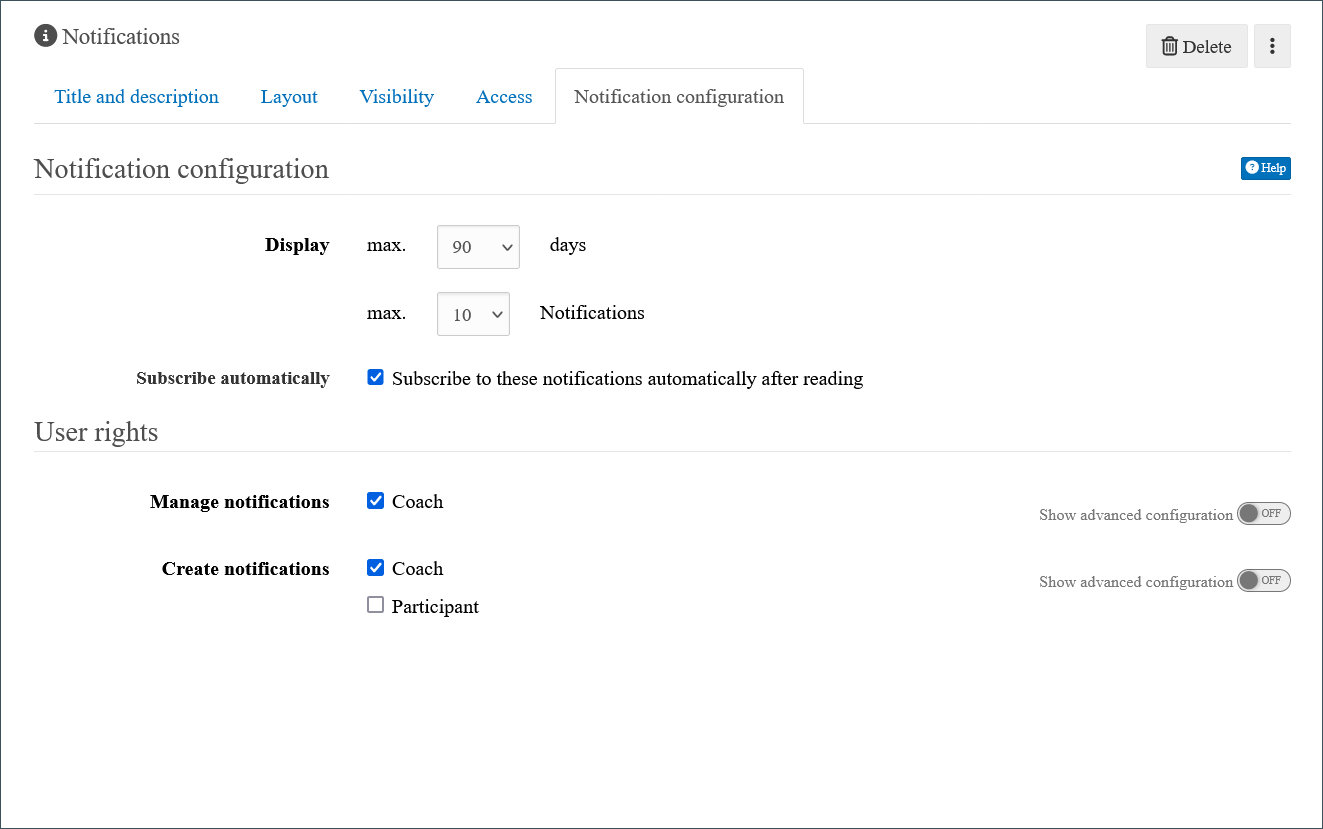The image size is (1323, 829).
Task: Open the max Notifications dropdown showing 10
Action: [473, 314]
